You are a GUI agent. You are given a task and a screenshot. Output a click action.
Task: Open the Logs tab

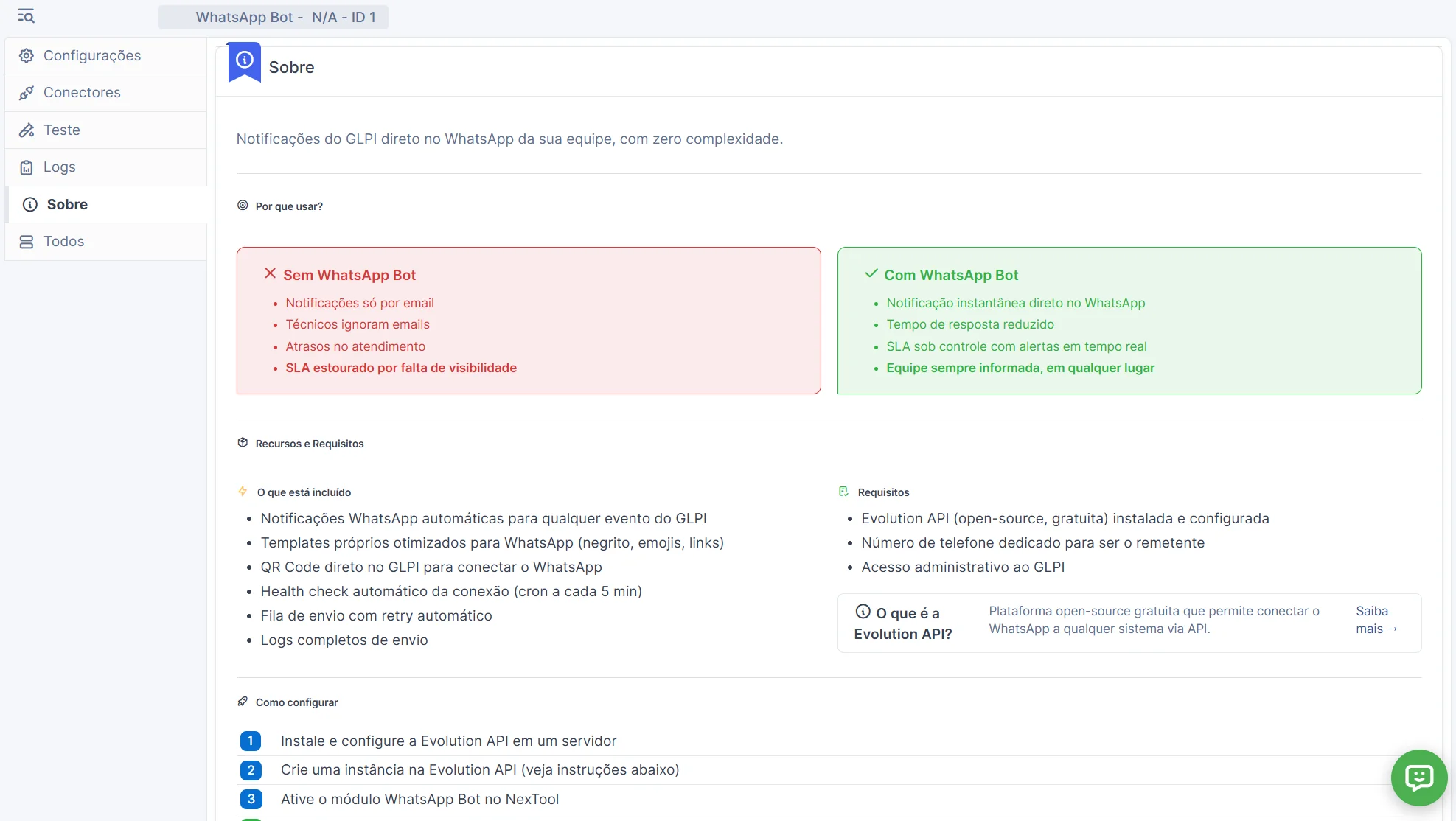click(105, 167)
